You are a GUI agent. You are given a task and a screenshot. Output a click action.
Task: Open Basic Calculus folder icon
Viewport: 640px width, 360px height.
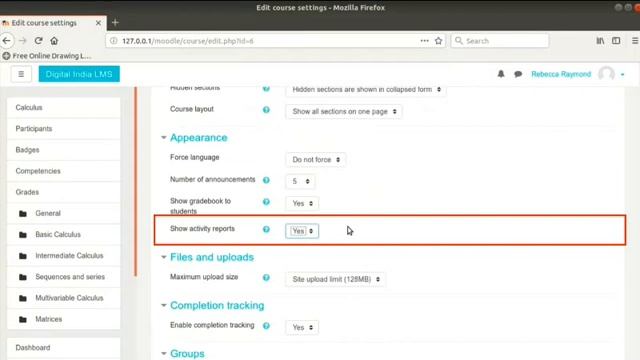[x=23, y=235]
